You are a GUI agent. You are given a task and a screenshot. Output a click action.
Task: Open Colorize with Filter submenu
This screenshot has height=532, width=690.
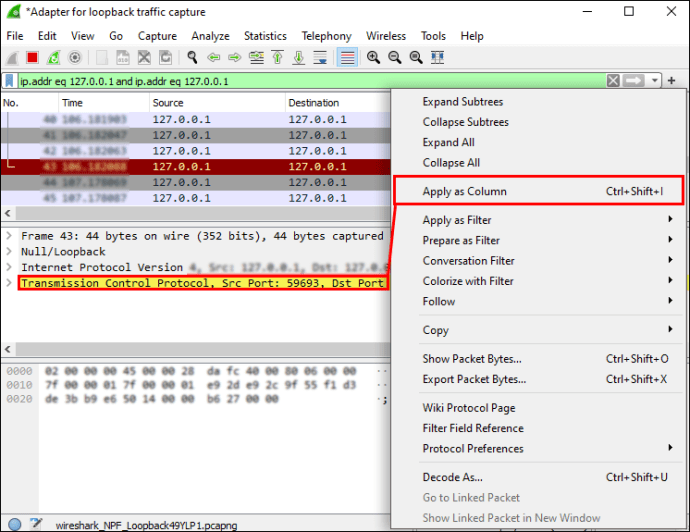[539, 281]
